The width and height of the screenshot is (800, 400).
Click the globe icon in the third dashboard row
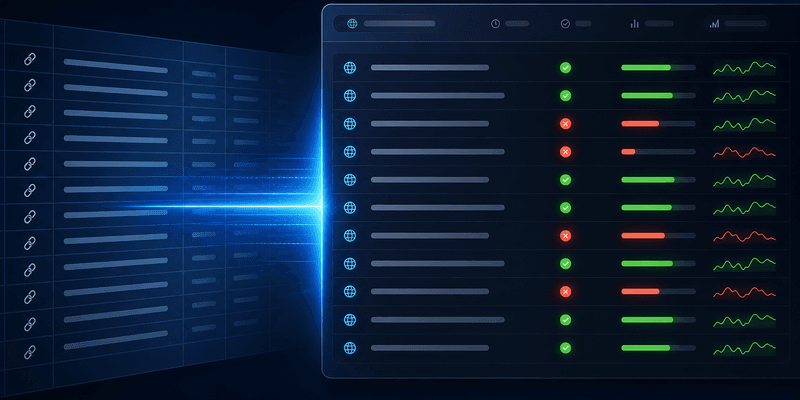349,123
